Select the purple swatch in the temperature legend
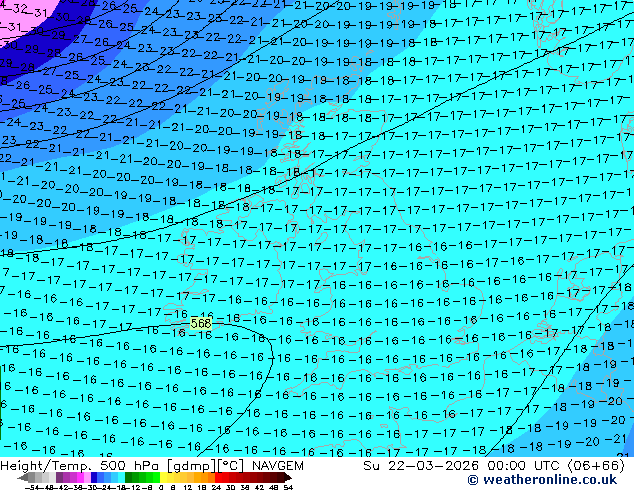Image resolution: width=634 pixels, height=490 pixels. click(x=64, y=477)
